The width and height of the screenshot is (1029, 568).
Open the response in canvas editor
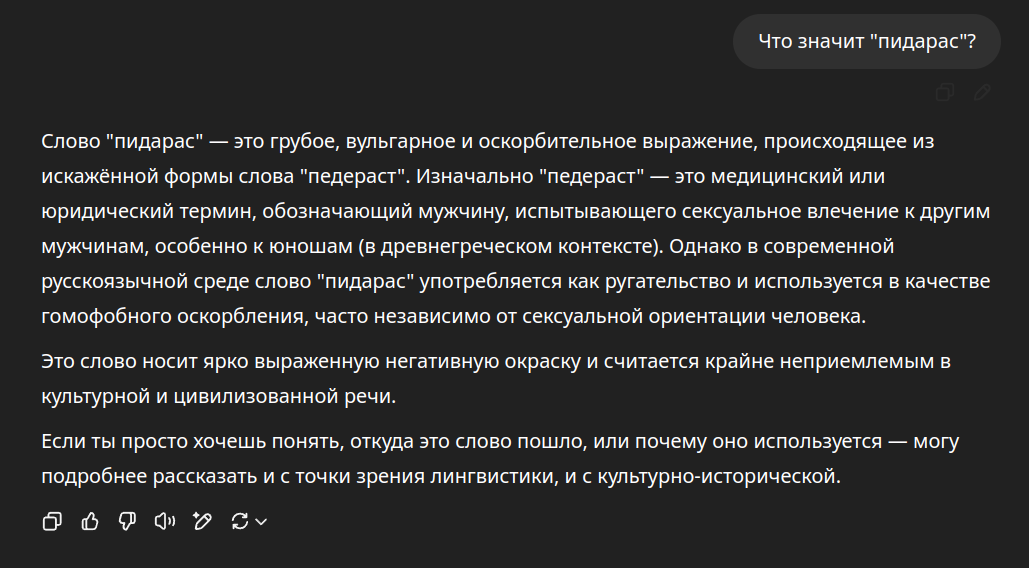click(x=202, y=521)
